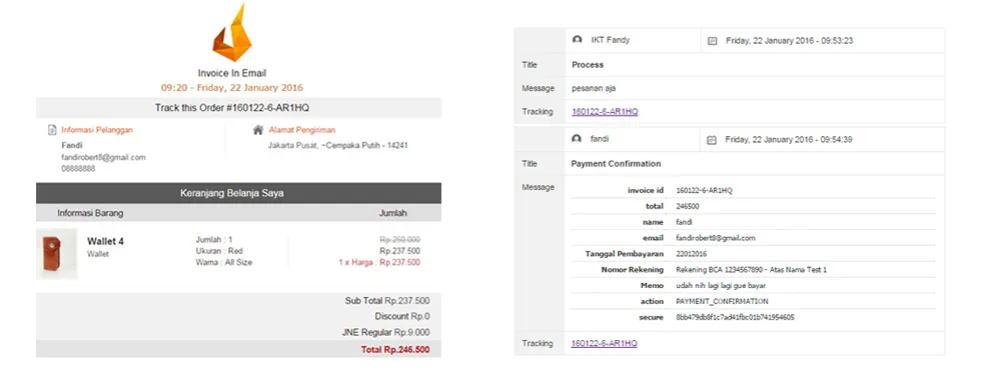Click the phone number 08888888

click(78, 169)
